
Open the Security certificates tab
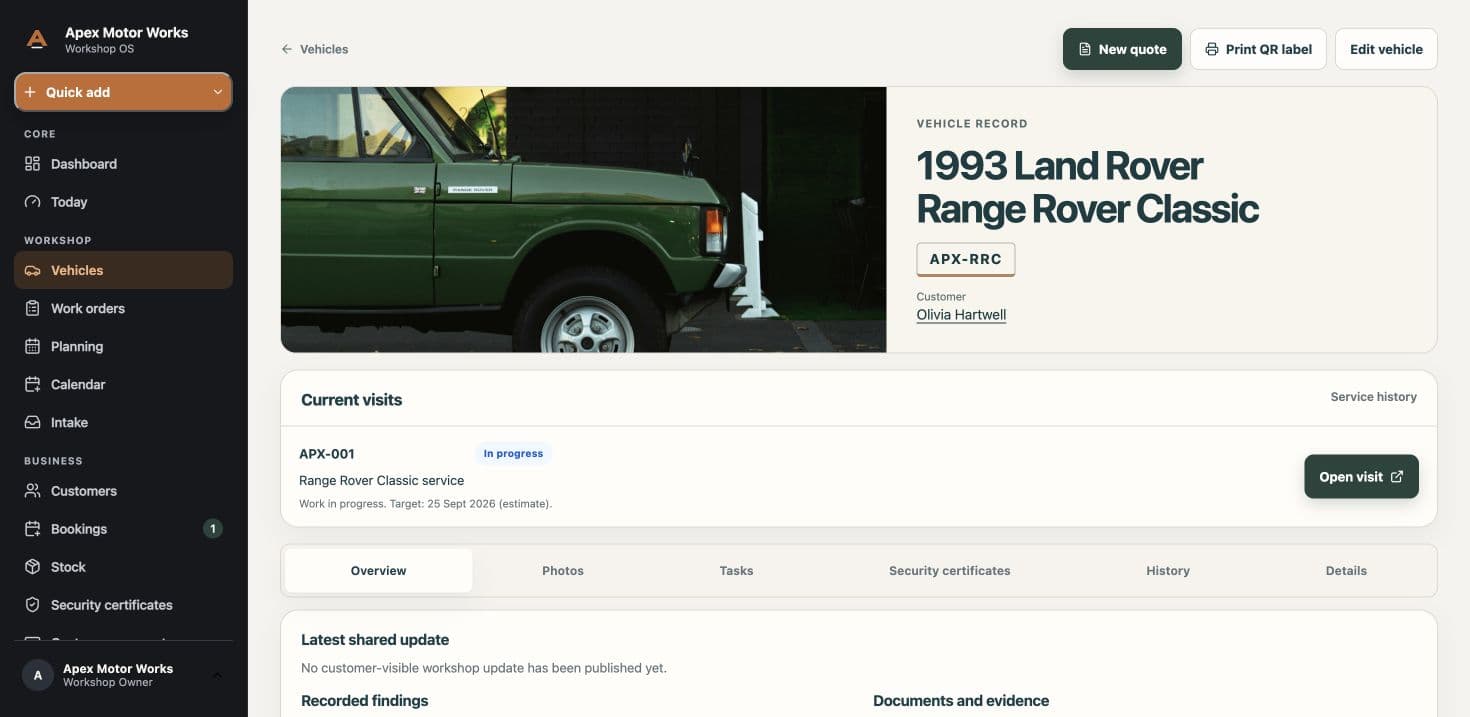(x=949, y=571)
